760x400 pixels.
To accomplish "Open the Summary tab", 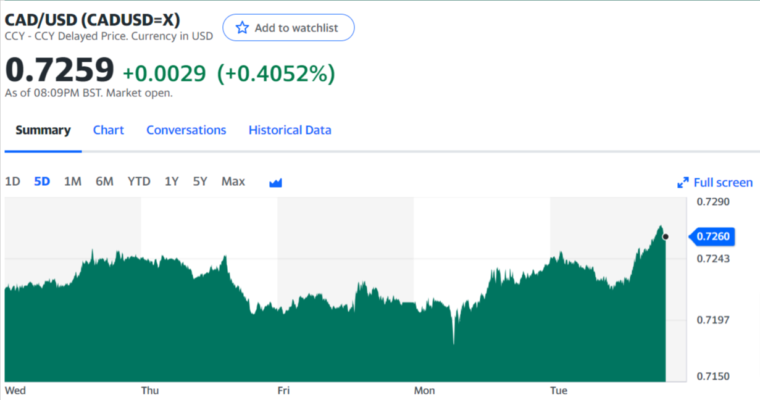I will 43,130.
